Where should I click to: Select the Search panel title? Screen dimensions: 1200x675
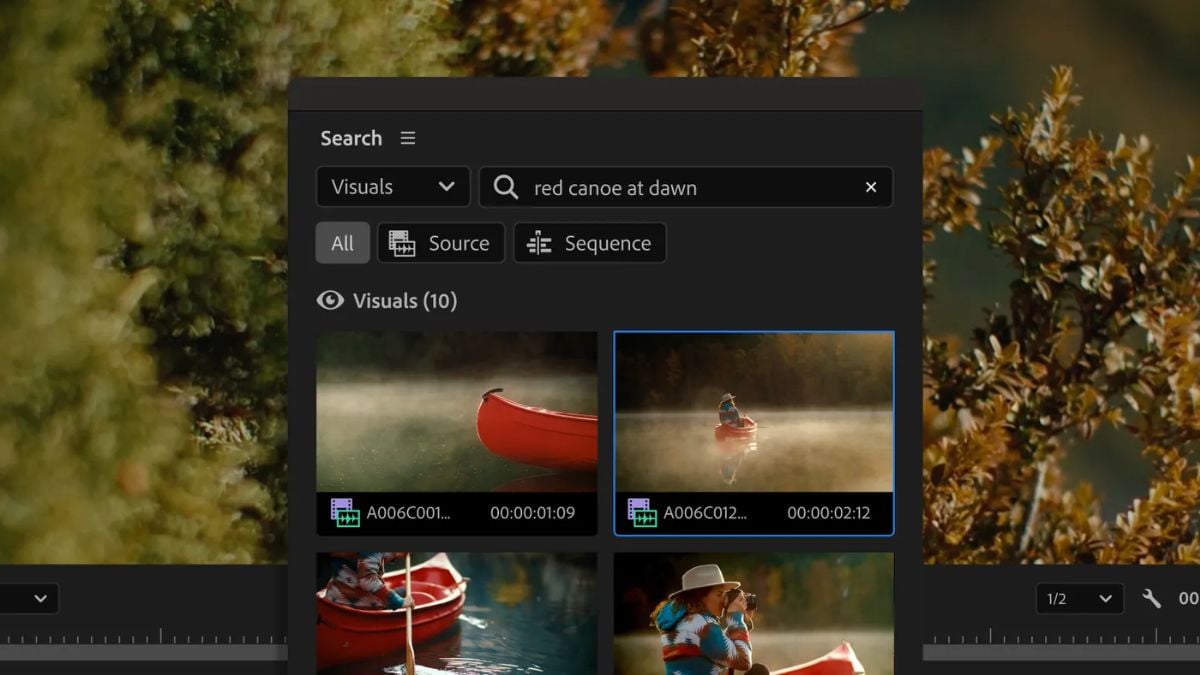pos(350,138)
